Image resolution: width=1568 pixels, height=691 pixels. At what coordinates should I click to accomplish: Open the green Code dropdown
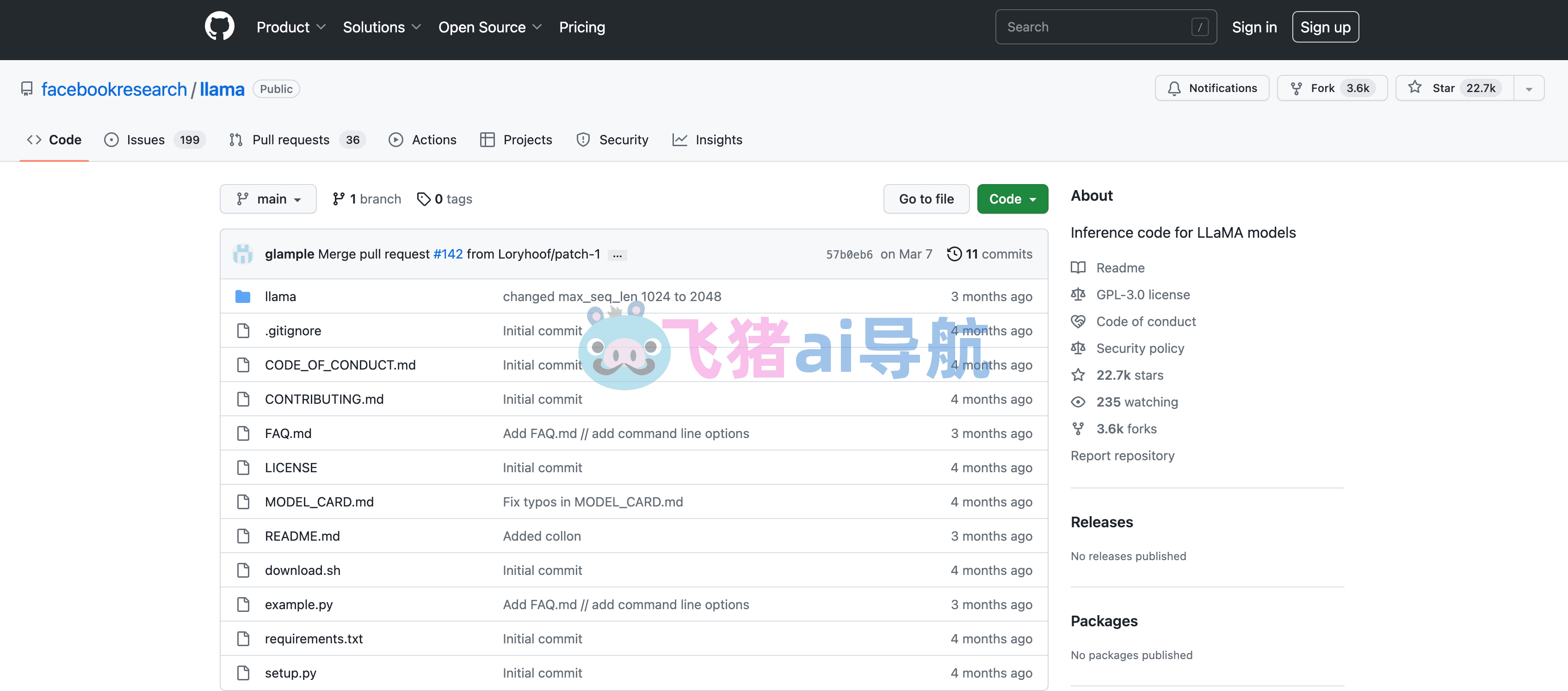[x=1012, y=199]
